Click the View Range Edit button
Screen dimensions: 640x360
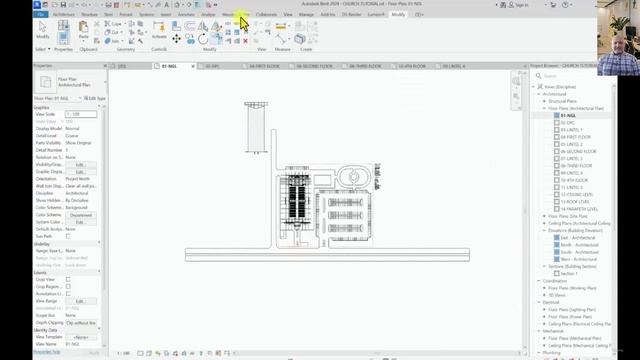(80, 301)
